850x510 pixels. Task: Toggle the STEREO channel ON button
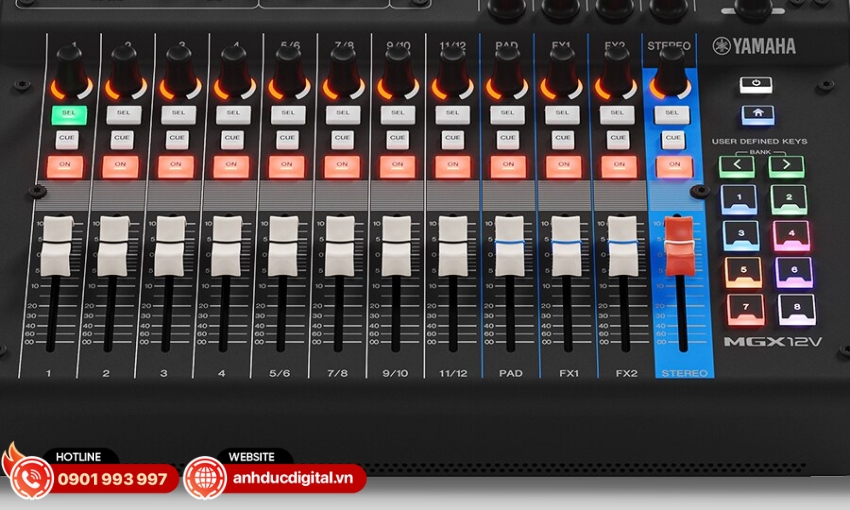[x=674, y=164]
